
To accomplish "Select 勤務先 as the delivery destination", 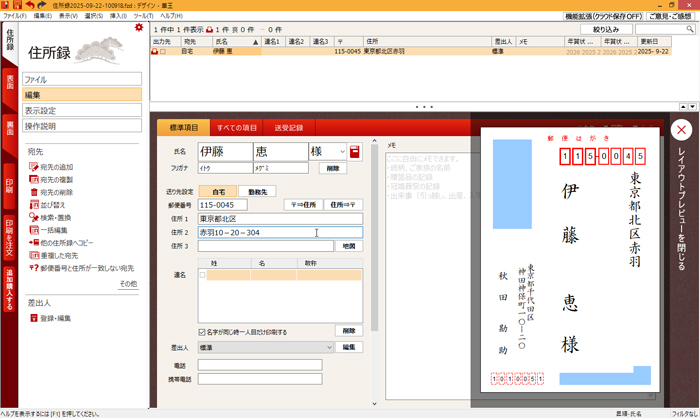I will pos(256,191).
